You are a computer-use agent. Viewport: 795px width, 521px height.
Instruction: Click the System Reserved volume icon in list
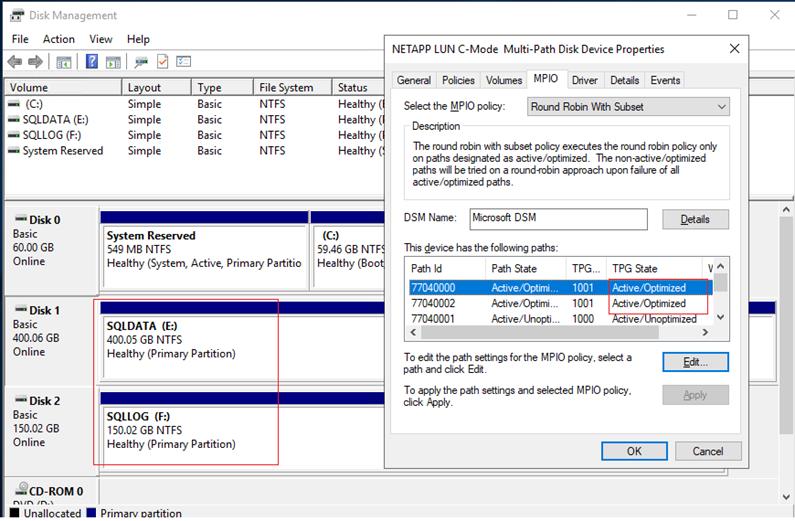(14, 151)
